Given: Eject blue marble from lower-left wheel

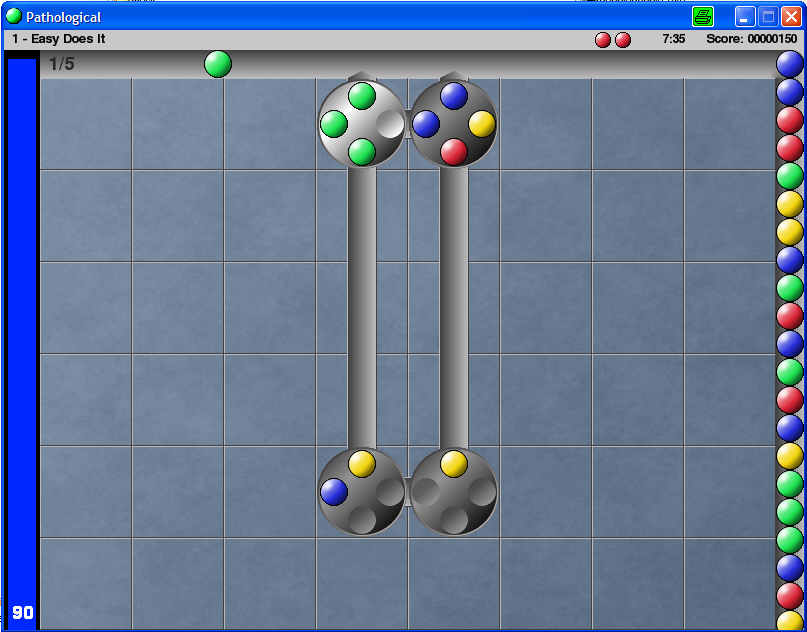Looking at the screenshot, I should 334,491.
